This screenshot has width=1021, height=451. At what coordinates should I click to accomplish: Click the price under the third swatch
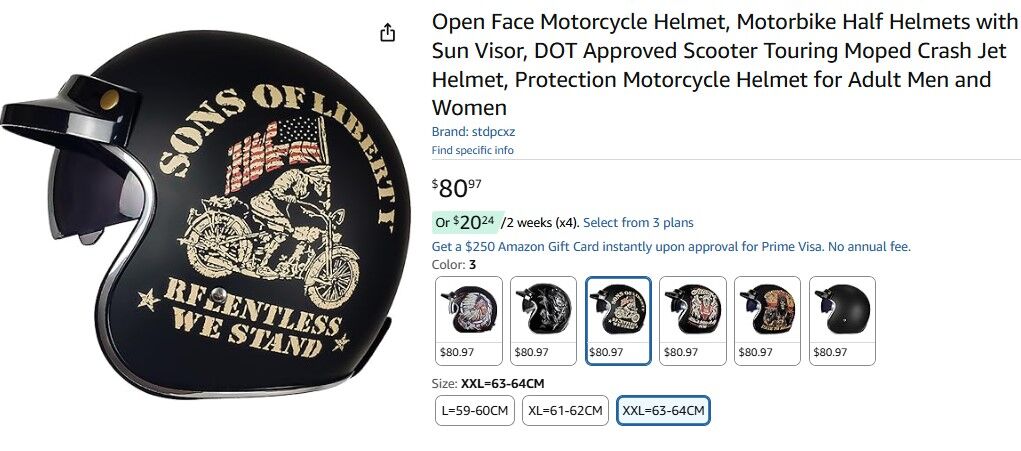(606, 352)
